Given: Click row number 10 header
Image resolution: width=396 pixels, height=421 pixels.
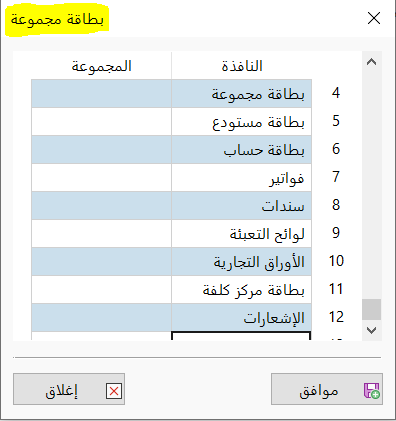Looking at the screenshot, I should tap(336, 261).
